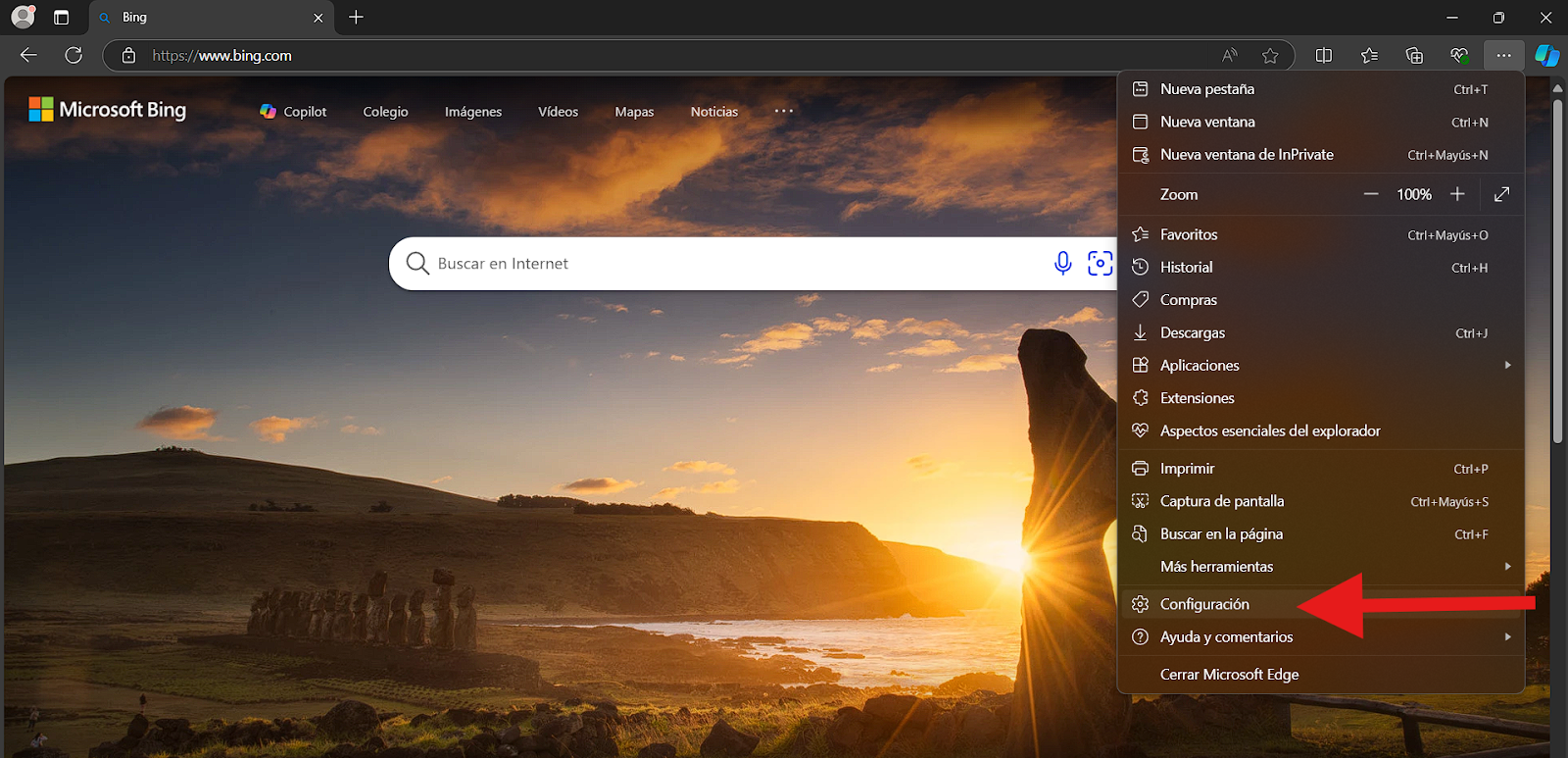This screenshot has width=1568, height=758.
Task: Toggle Split screen view icon
Action: (1324, 56)
